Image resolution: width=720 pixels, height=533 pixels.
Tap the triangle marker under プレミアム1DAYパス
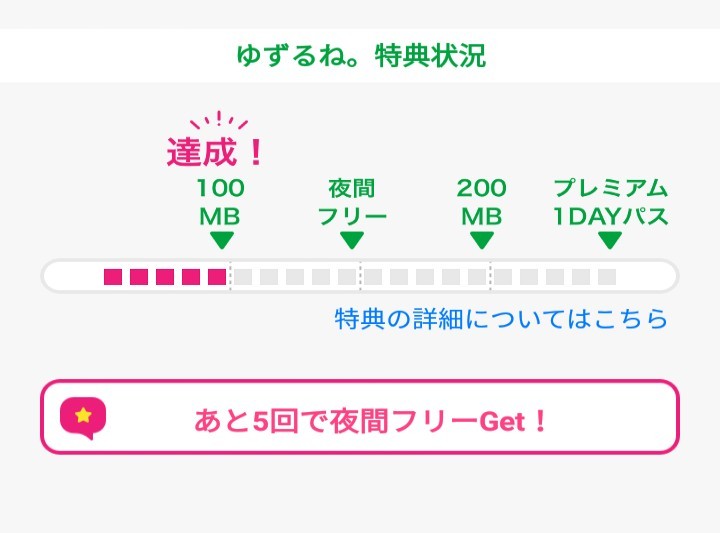(x=610, y=240)
